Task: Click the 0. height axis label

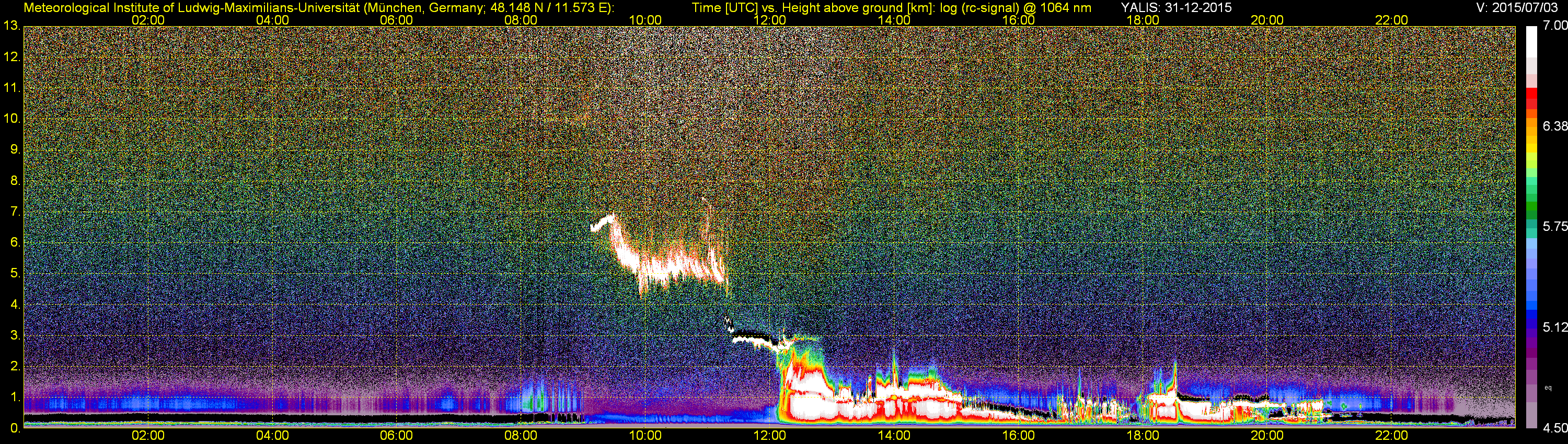Action: click(15, 428)
